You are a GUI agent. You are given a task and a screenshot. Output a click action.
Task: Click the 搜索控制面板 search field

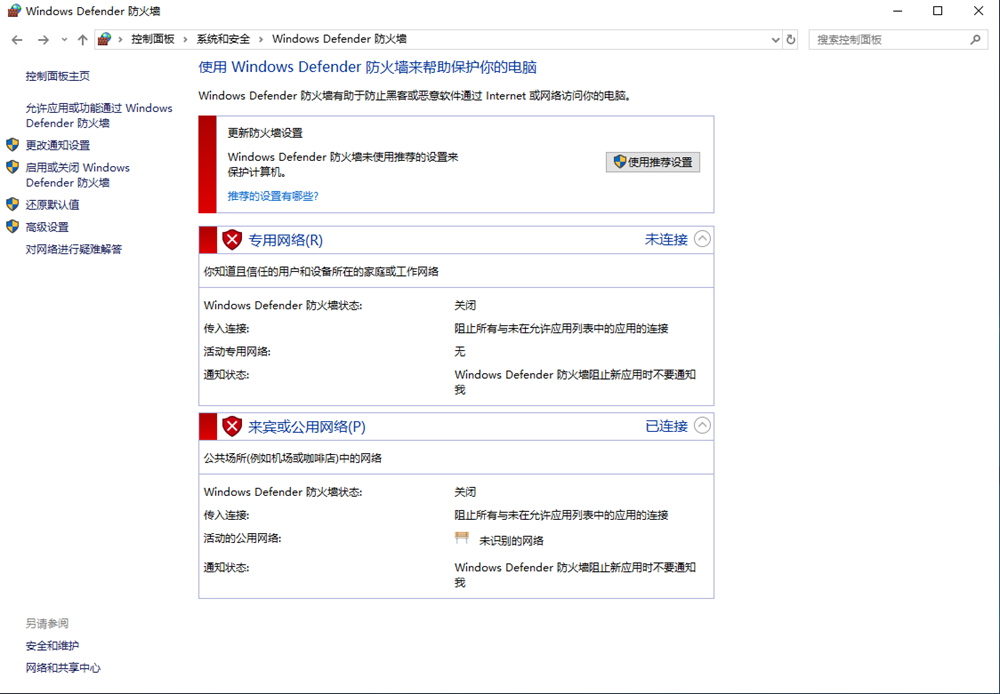pos(888,40)
